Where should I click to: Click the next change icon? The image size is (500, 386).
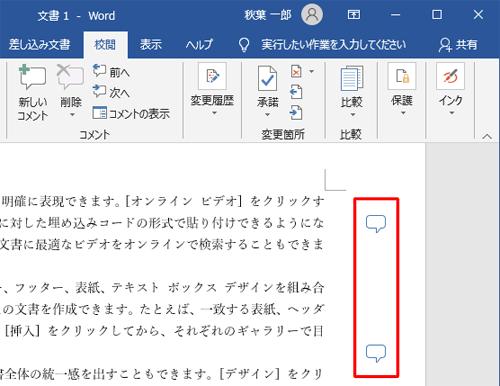(x=296, y=113)
